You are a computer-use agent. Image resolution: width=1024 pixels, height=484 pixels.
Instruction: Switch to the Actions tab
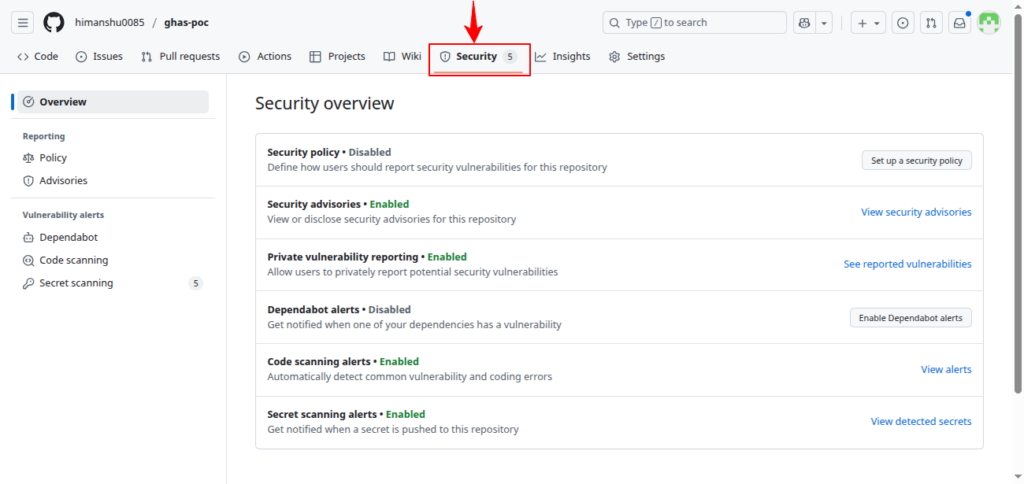pos(265,57)
